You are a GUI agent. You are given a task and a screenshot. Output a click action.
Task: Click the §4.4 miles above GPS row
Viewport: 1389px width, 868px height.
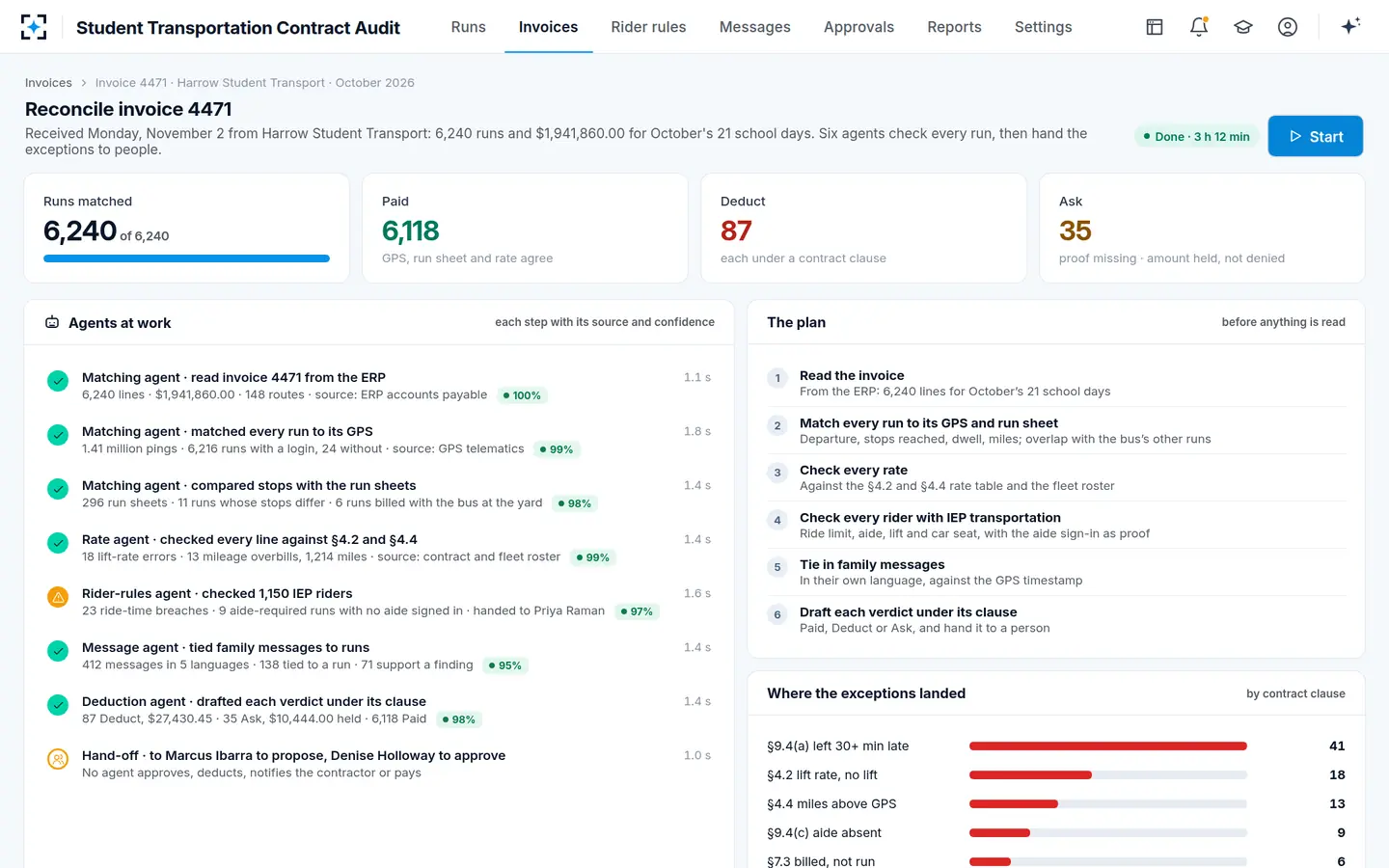pyautogui.click(x=1056, y=803)
